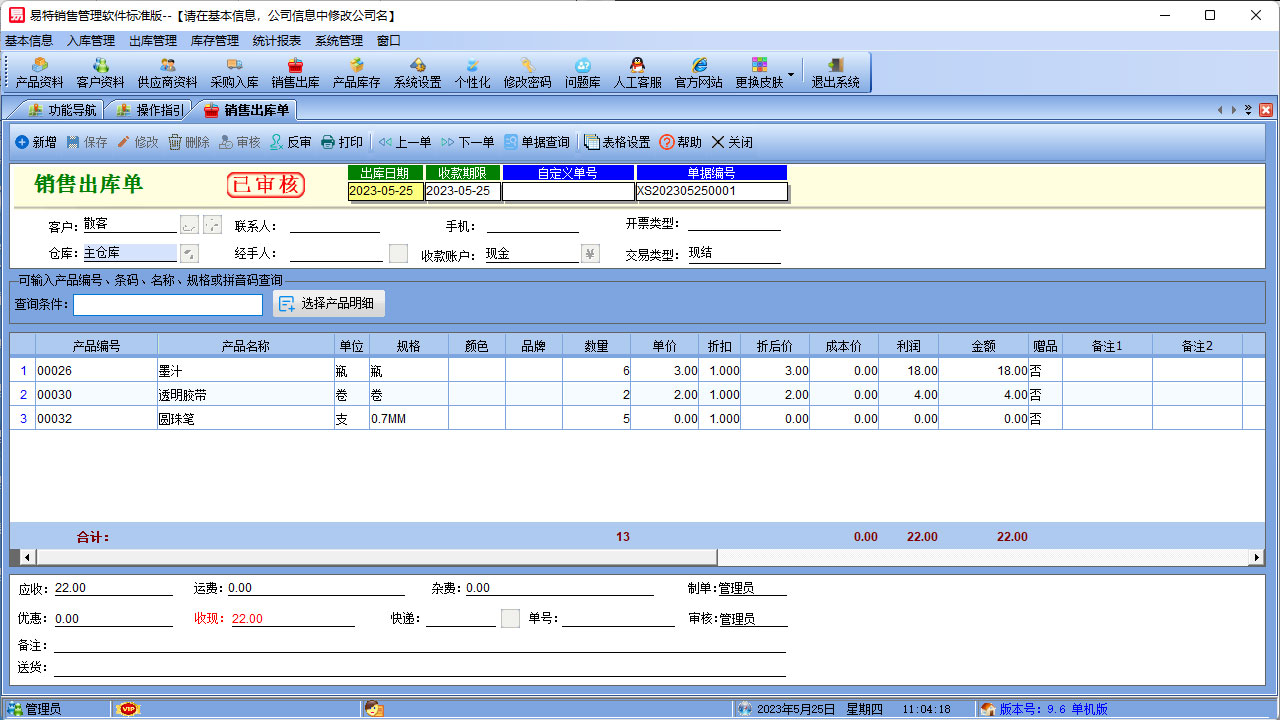Toggle the checkbox beside 快递 field
The height and width of the screenshot is (720, 1280).
coord(510,618)
